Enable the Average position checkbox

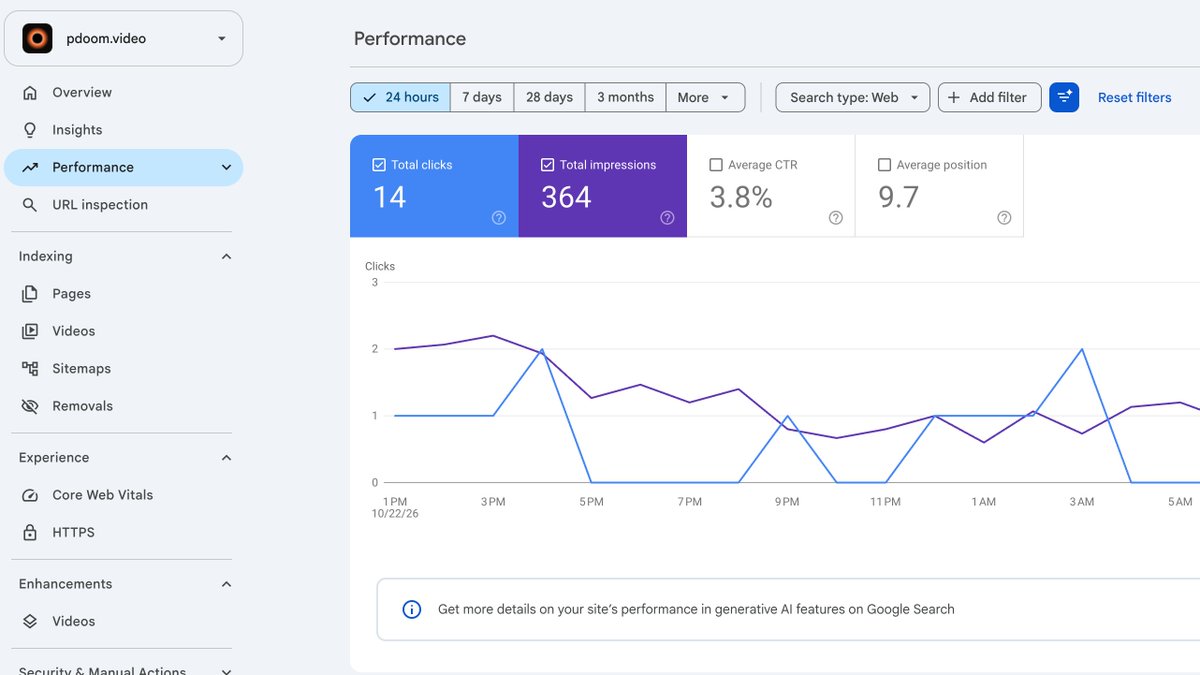coord(884,165)
